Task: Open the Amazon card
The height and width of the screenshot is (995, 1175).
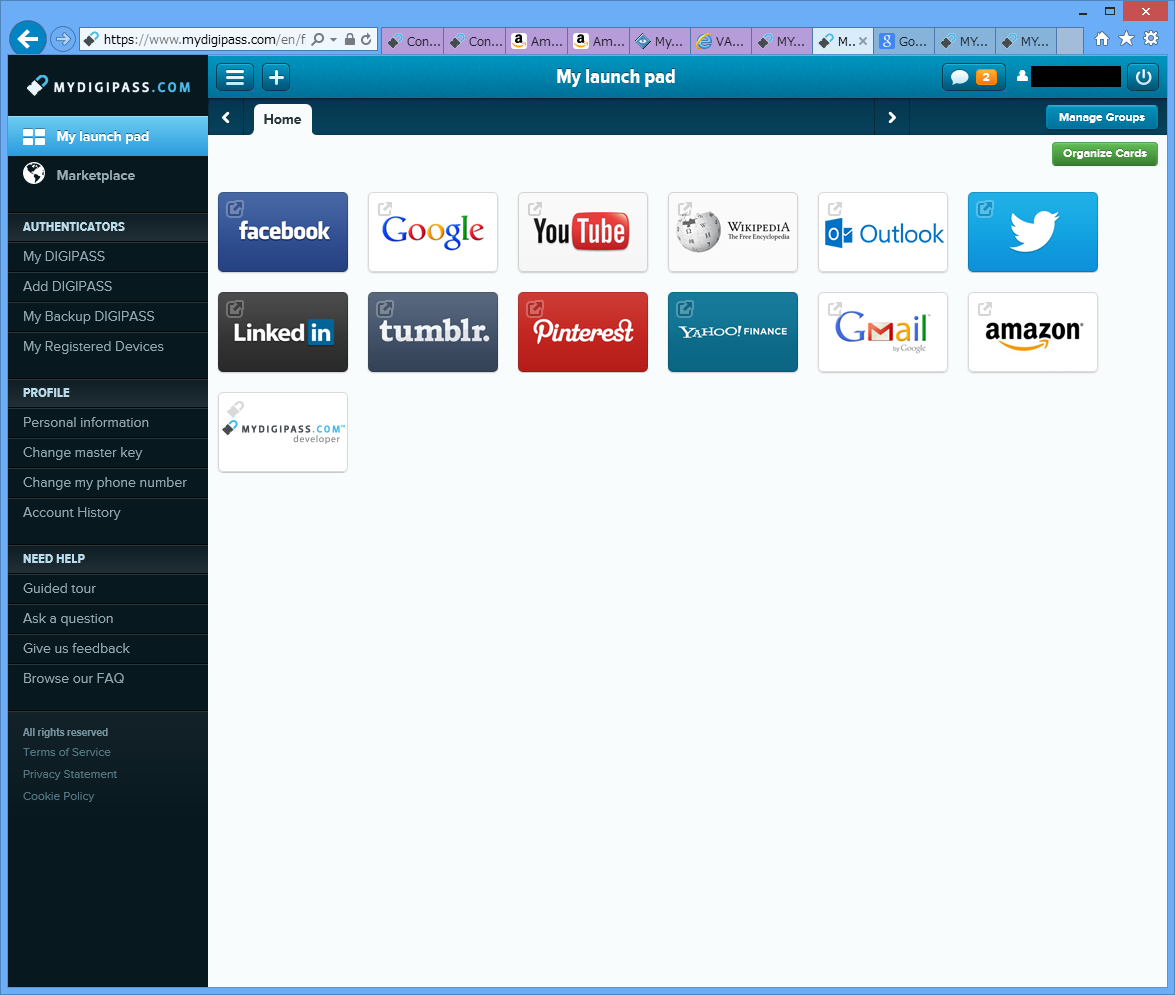Action: click(1032, 332)
